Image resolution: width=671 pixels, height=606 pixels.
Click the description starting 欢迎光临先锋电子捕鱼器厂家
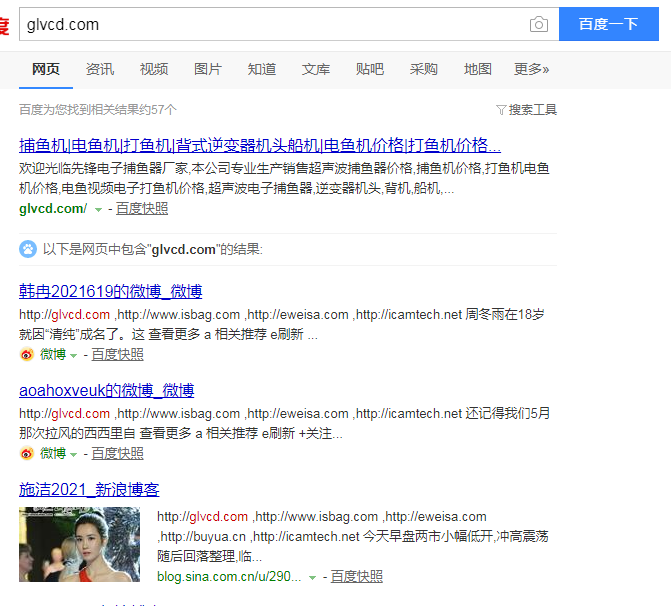click(284, 178)
